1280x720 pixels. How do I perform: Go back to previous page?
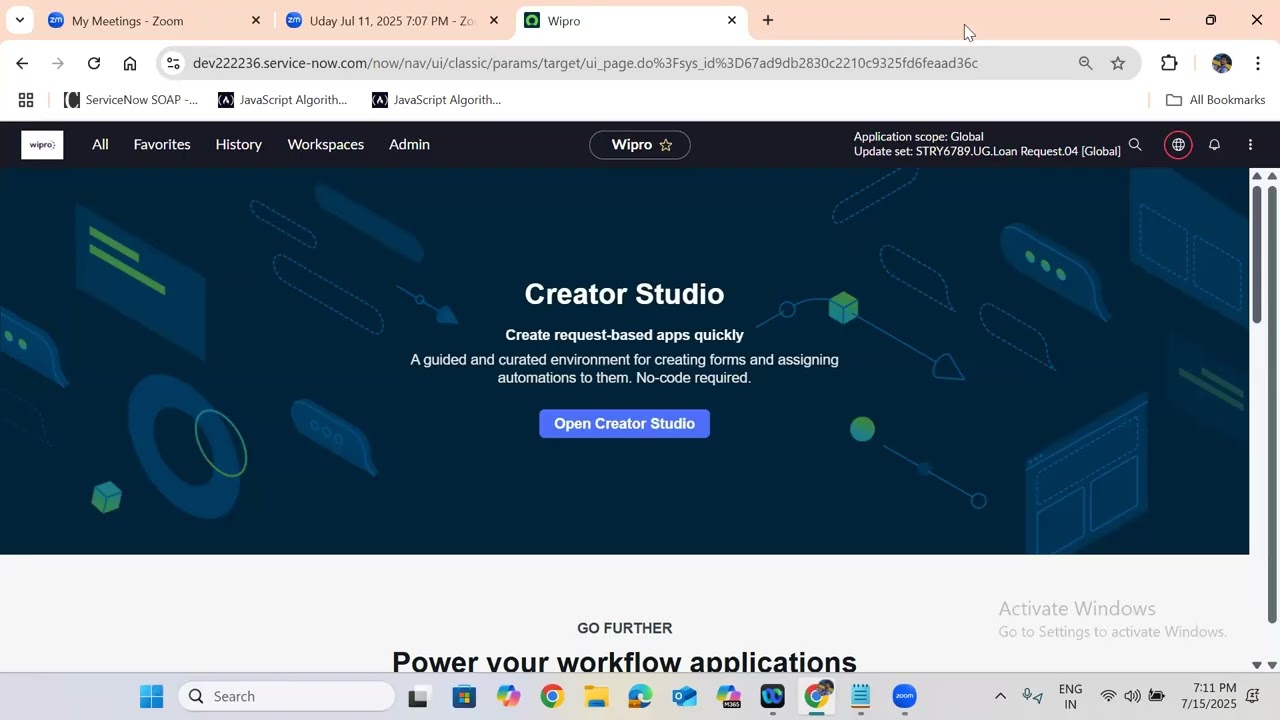tap(22, 63)
